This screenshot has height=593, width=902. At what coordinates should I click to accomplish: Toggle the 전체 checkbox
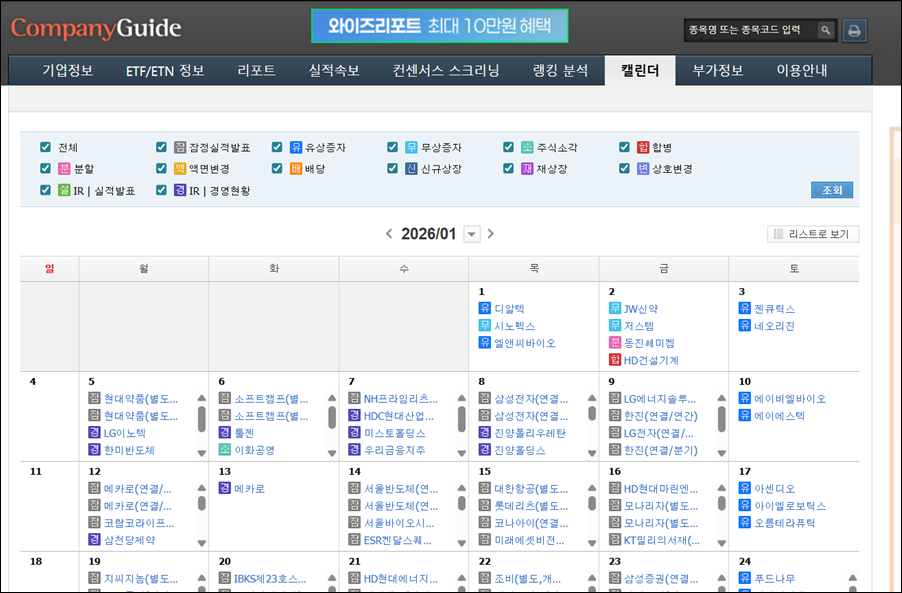pyautogui.click(x=45, y=147)
